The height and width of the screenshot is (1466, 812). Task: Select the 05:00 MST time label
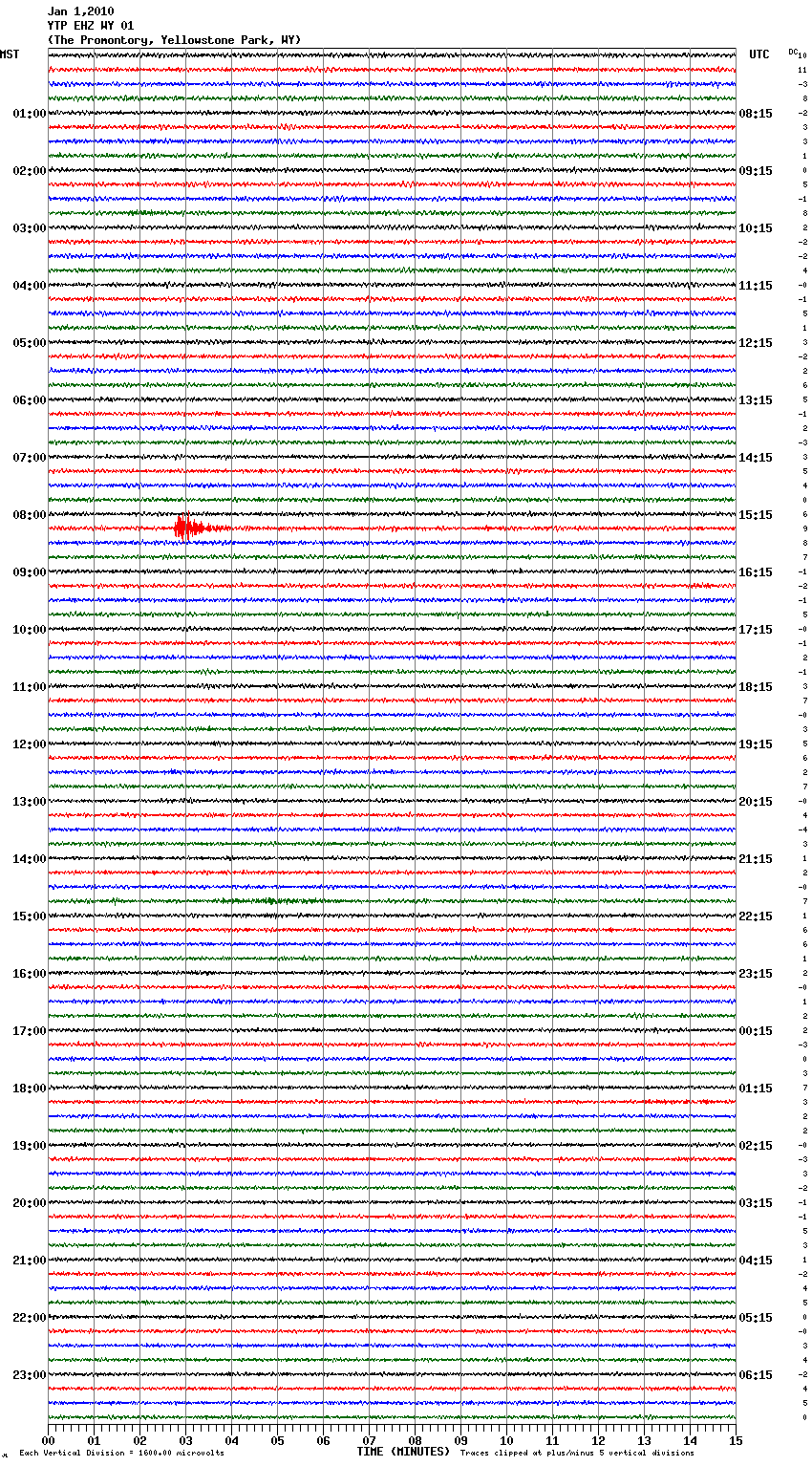pyautogui.click(x=30, y=343)
